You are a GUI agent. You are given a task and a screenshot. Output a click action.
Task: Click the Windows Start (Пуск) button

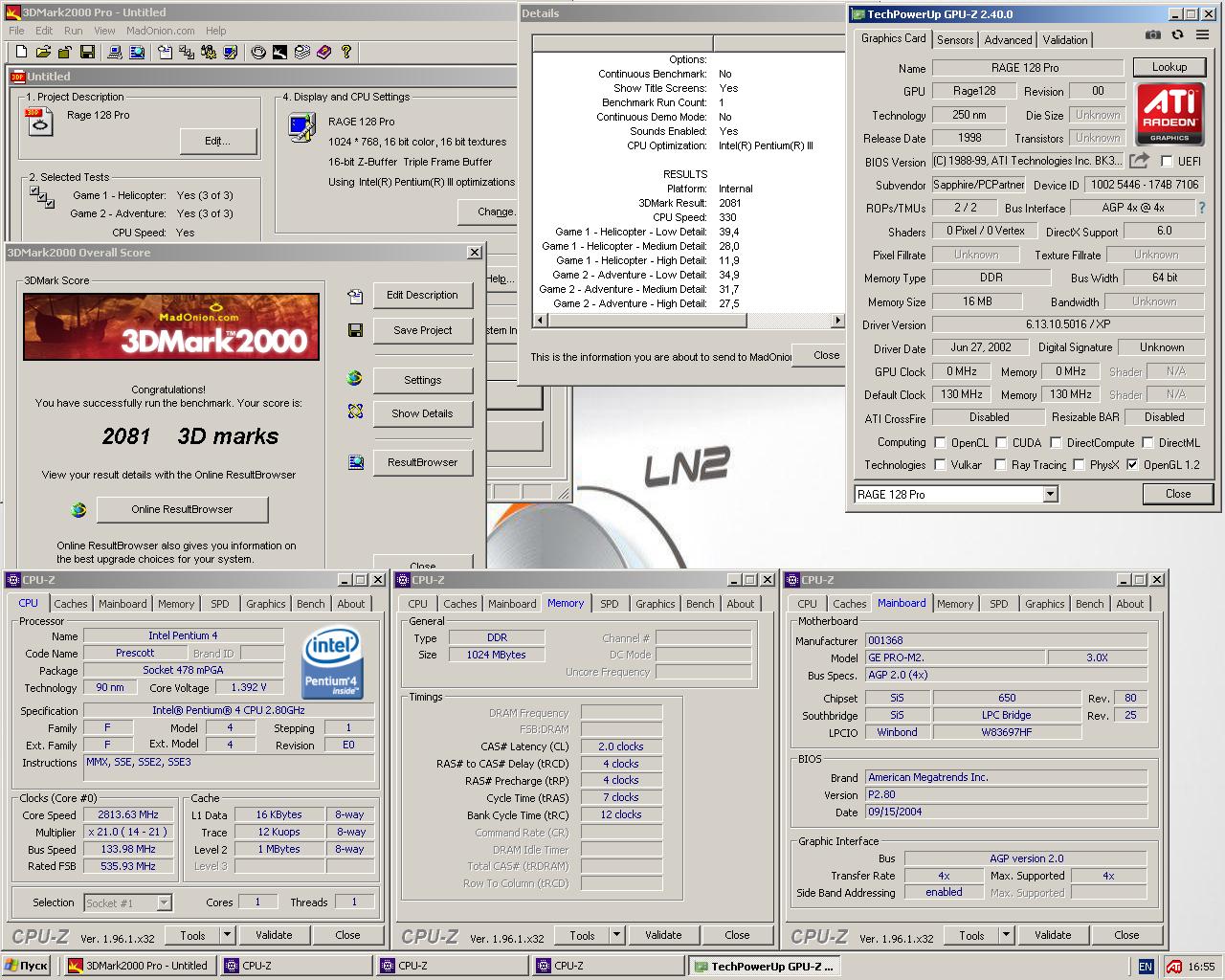[27, 967]
